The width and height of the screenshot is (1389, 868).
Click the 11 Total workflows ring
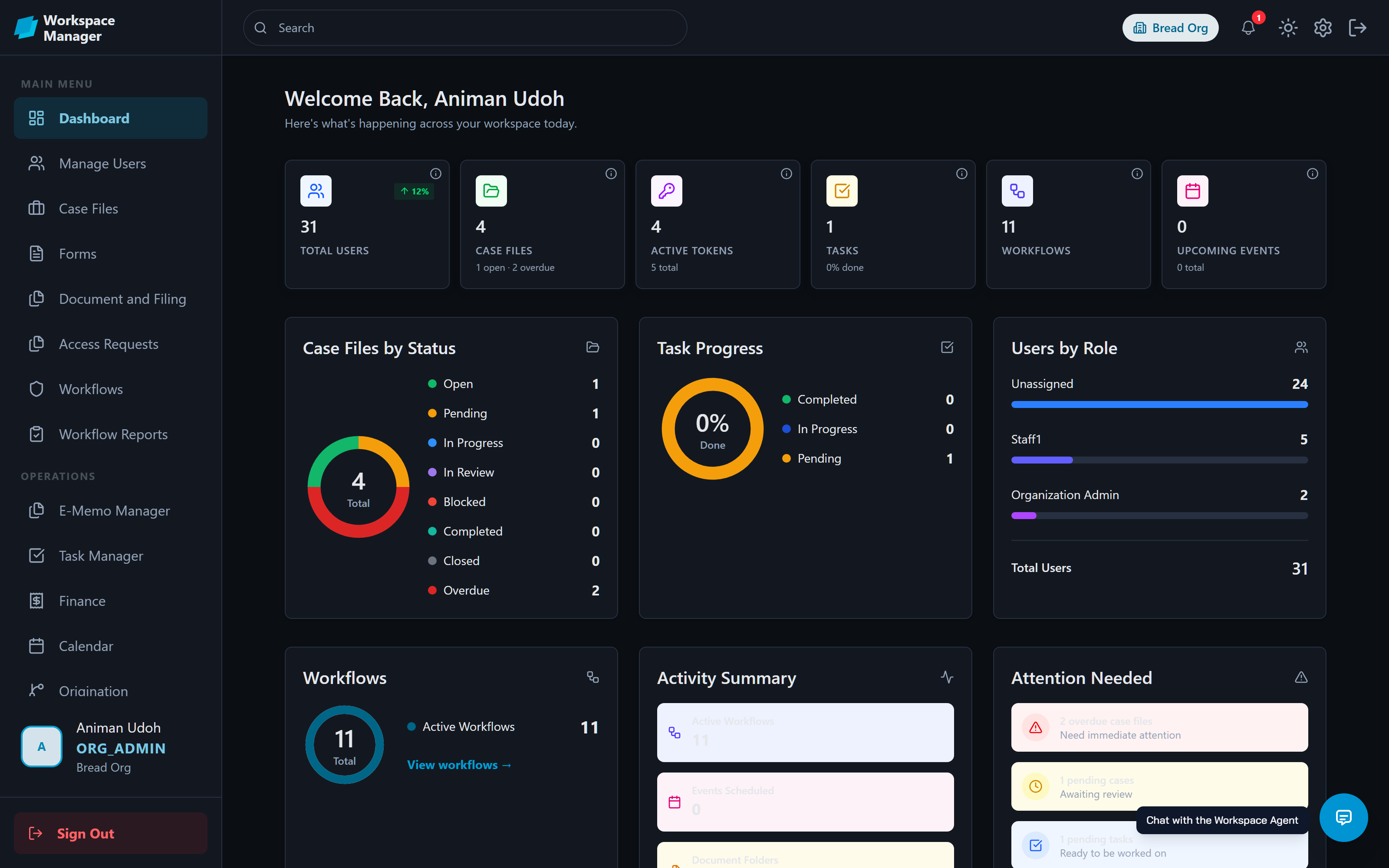(x=344, y=745)
